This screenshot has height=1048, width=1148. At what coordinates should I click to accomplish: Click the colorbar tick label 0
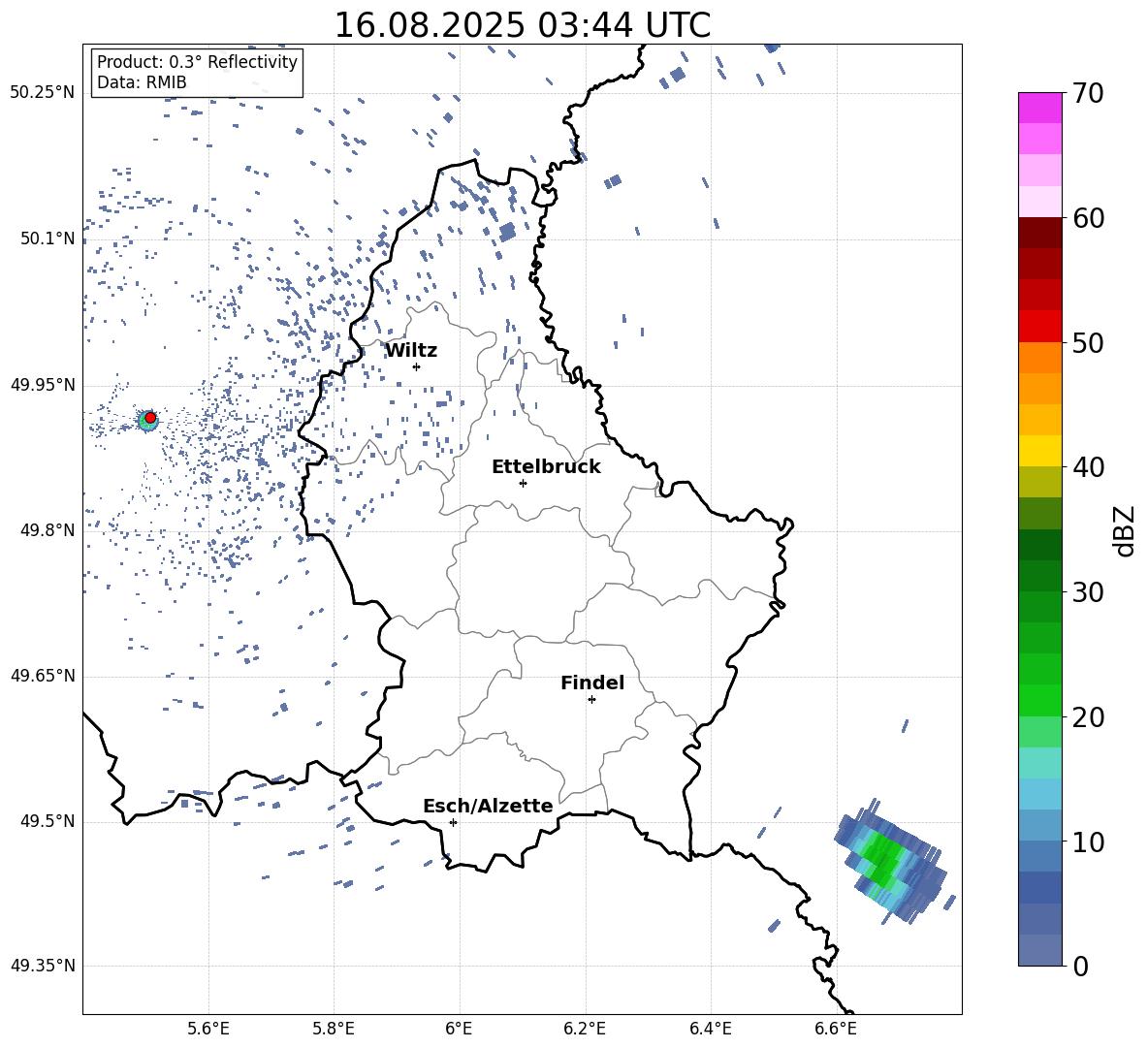(x=1080, y=966)
